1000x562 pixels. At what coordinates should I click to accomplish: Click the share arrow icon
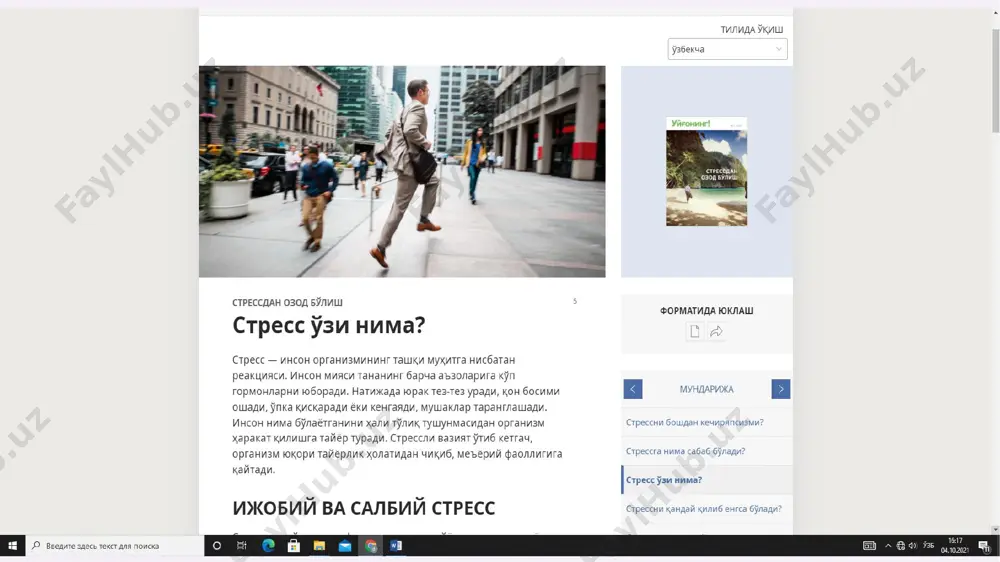(716, 331)
